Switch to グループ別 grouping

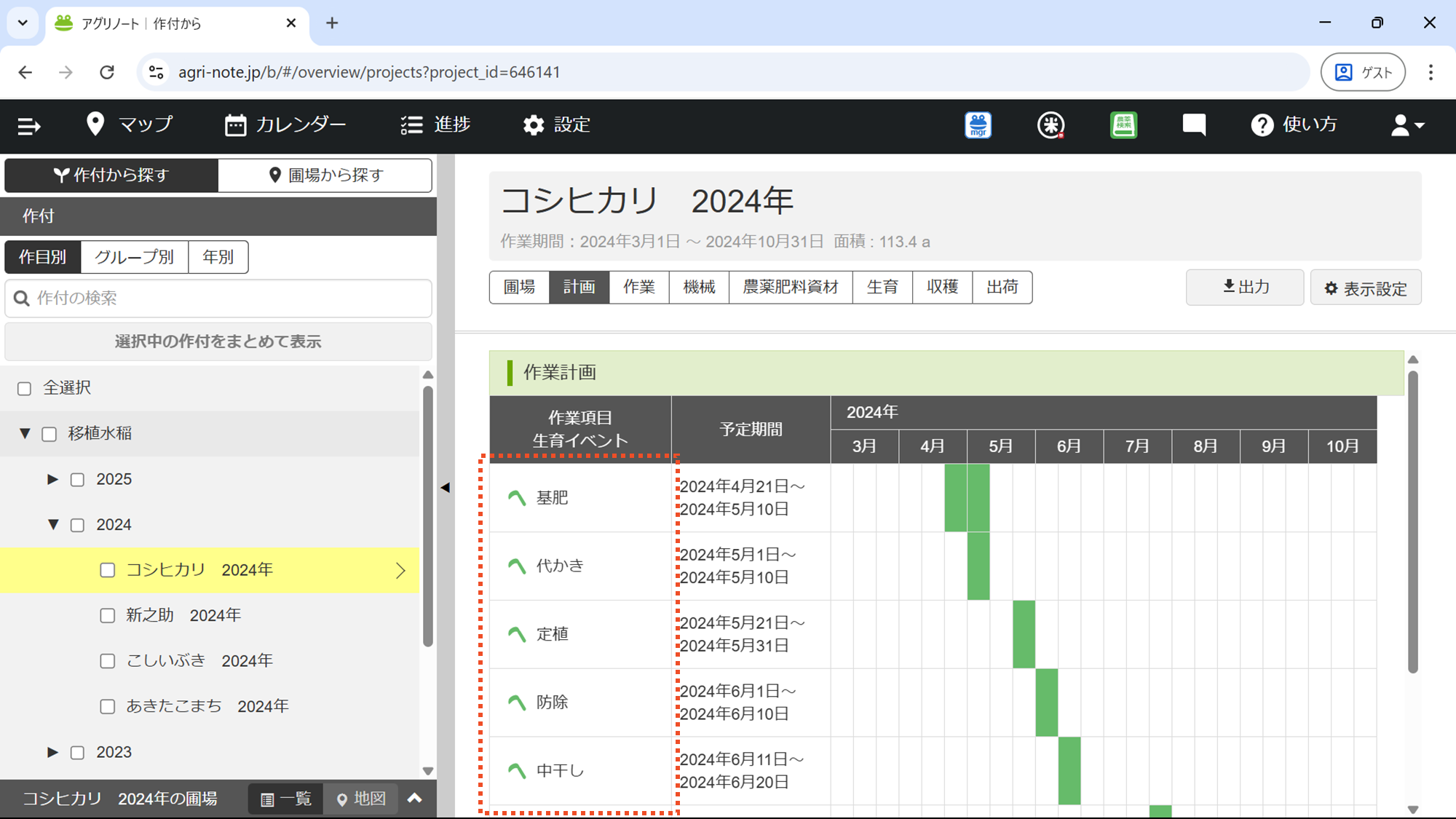point(135,257)
